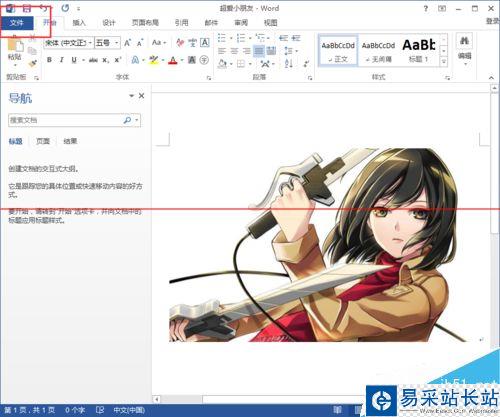Switch to the 设计 (Design) tab
This screenshot has width=500, height=417.
[109, 23]
